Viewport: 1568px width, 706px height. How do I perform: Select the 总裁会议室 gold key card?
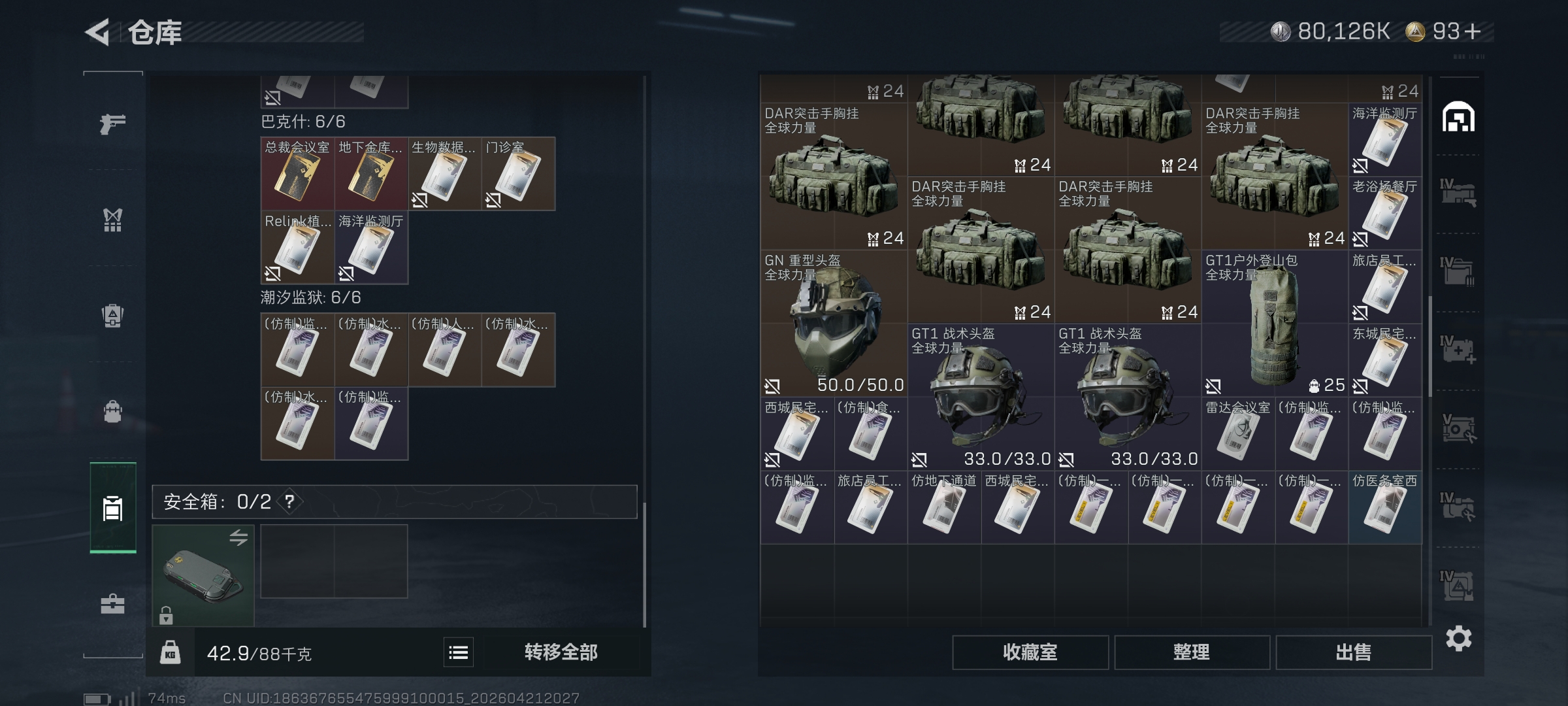(297, 173)
